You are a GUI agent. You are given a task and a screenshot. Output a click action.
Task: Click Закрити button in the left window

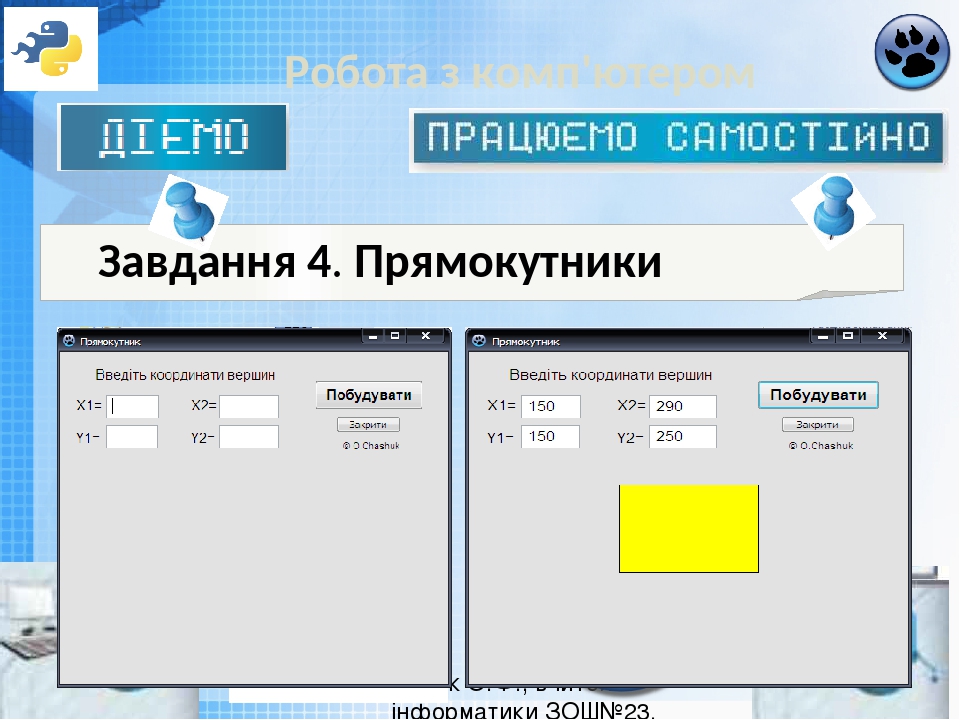tap(368, 425)
